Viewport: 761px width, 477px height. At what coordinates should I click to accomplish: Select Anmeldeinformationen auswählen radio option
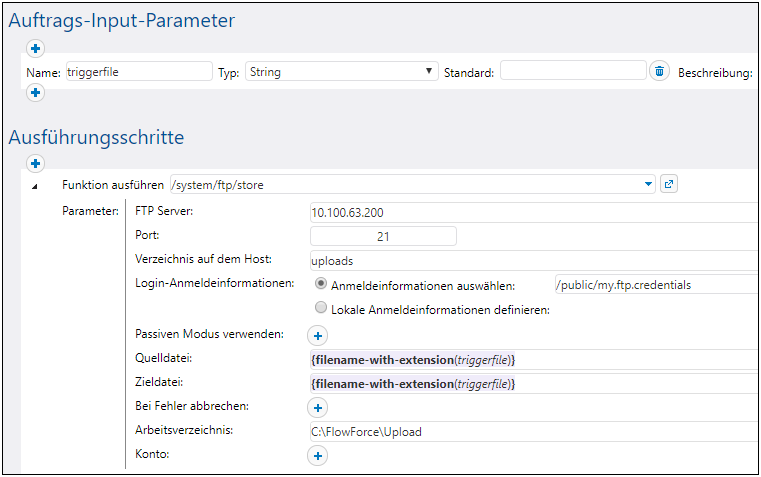(x=321, y=284)
